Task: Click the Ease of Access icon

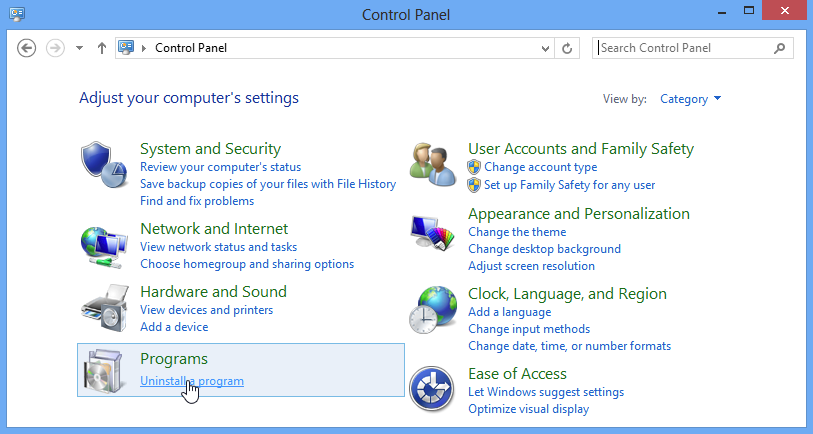Action: click(431, 389)
